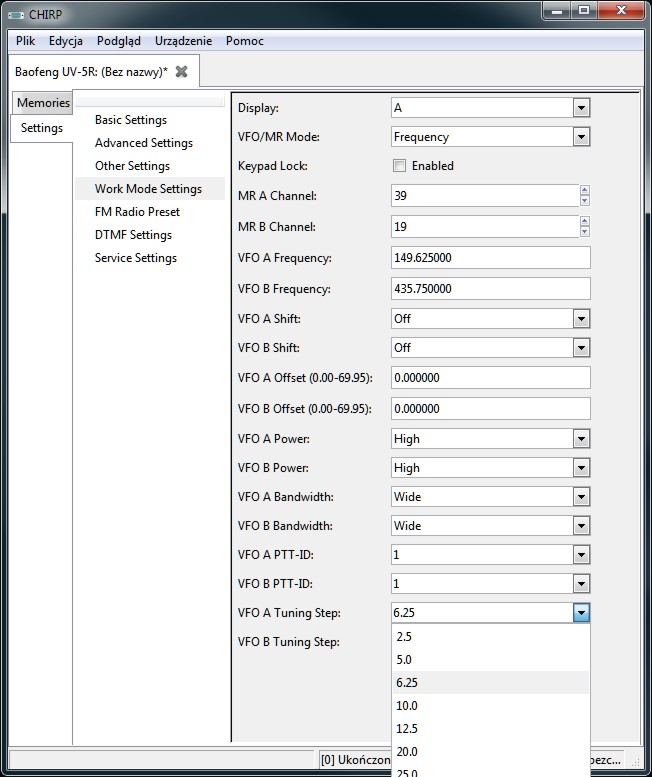The height and width of the screenshot is (777, 652).
Task: Open the Pomoc menu
Action: click(x=245, y=41)
